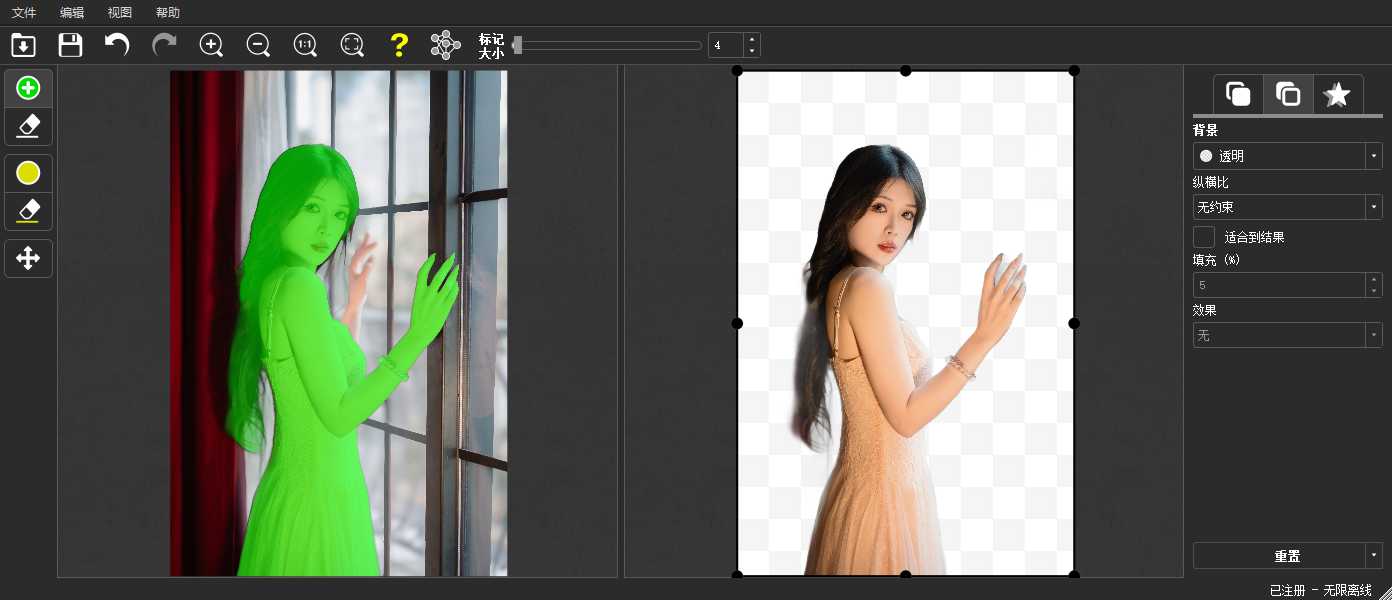Image resolution: width=1392 pixels, height=600 pixels.
Task: Click the top-left crop handle on result
Action: [737, 70]
